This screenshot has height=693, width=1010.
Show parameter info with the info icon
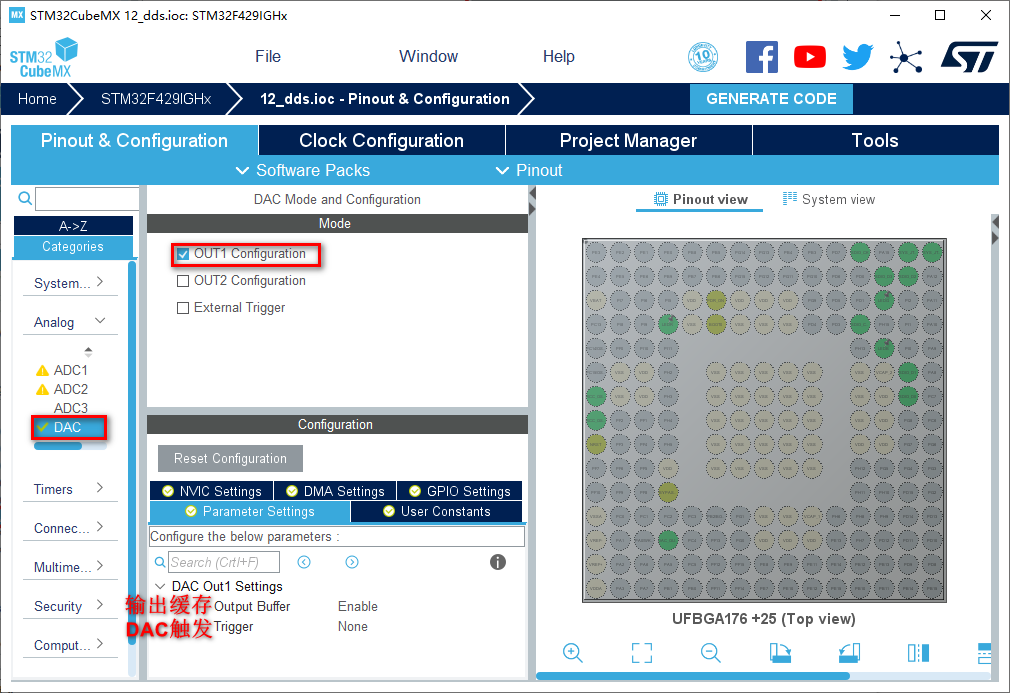click(498, 562)
